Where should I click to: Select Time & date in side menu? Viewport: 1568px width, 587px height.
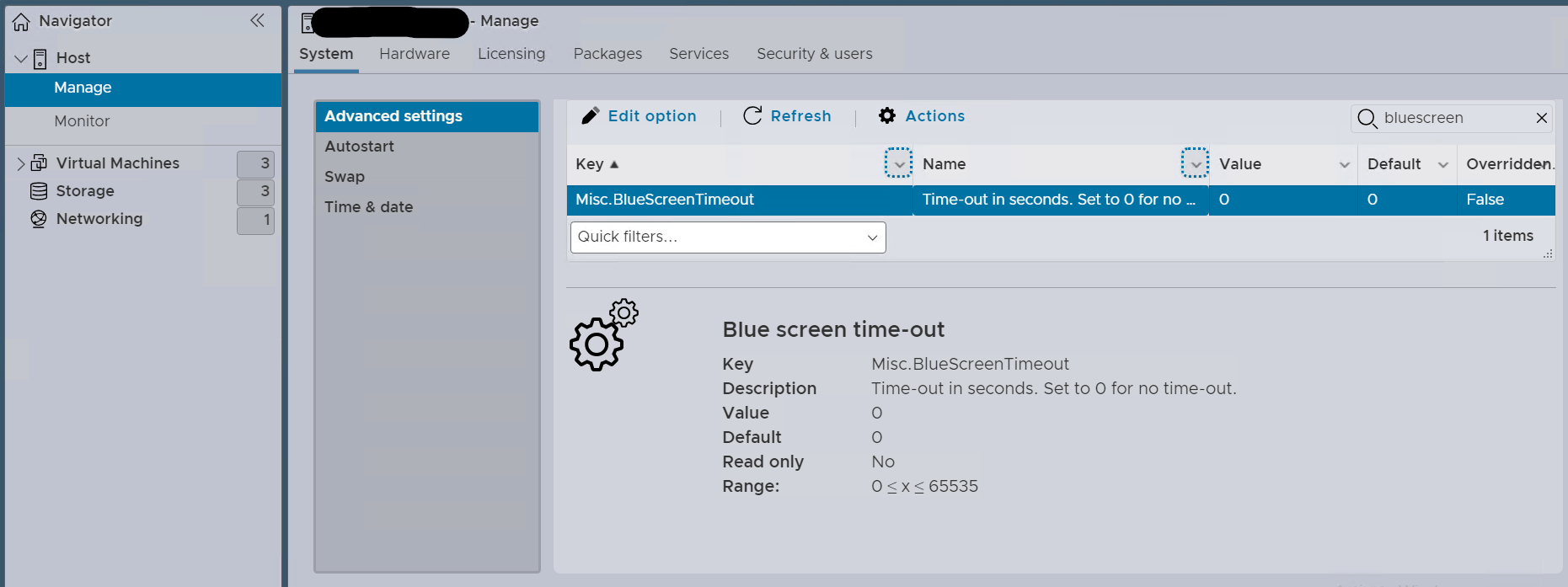[x=427, y=207]
